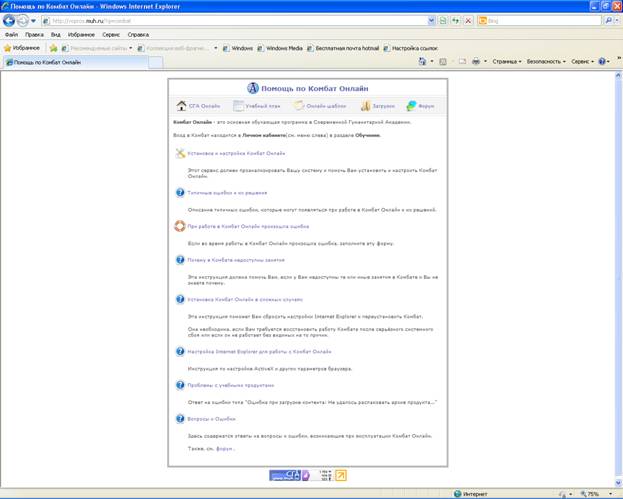Click the lifebuoy icon beside error report link
Viewport: 623px width, 499px height.
pyautogui.click(x=180, y=227)
